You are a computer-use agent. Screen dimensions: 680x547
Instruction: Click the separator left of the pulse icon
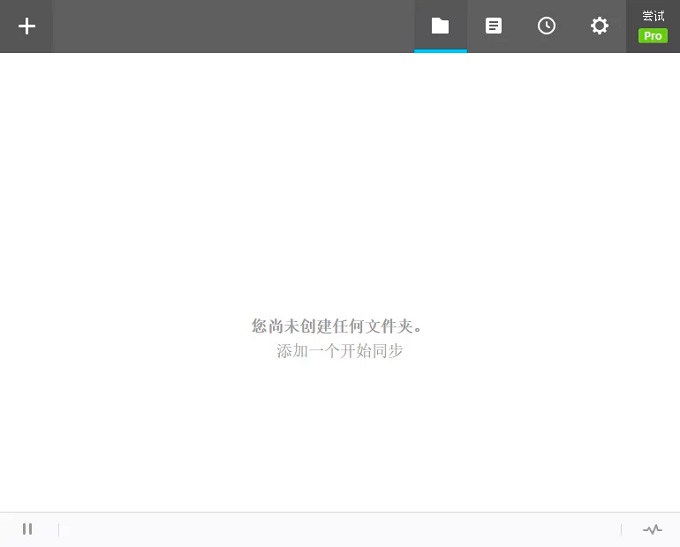pyautogui.click(x=621, y=529)
